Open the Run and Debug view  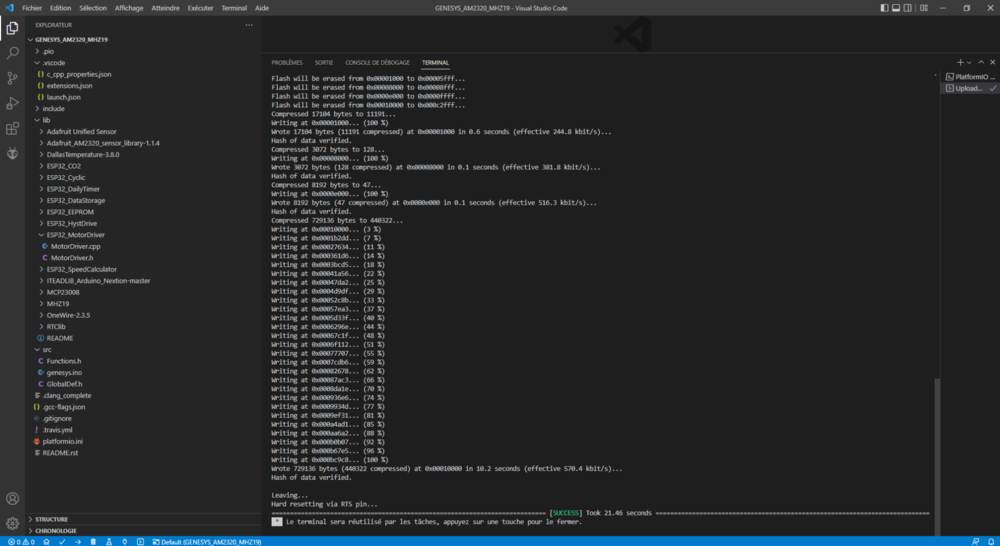click(x=12, y=103)
